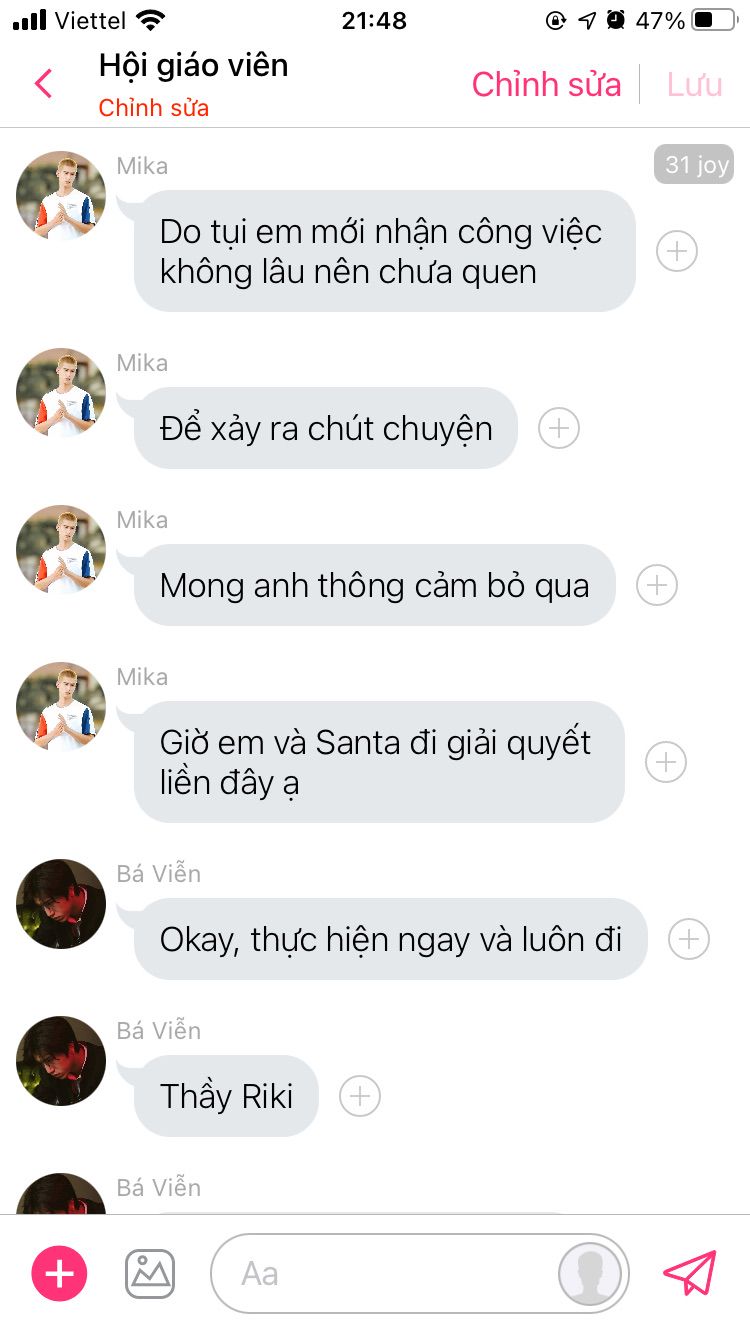Focus the "Aa" message input field
The width and height of the screenshot is (750, 1334).
[x=420, y=1274]
